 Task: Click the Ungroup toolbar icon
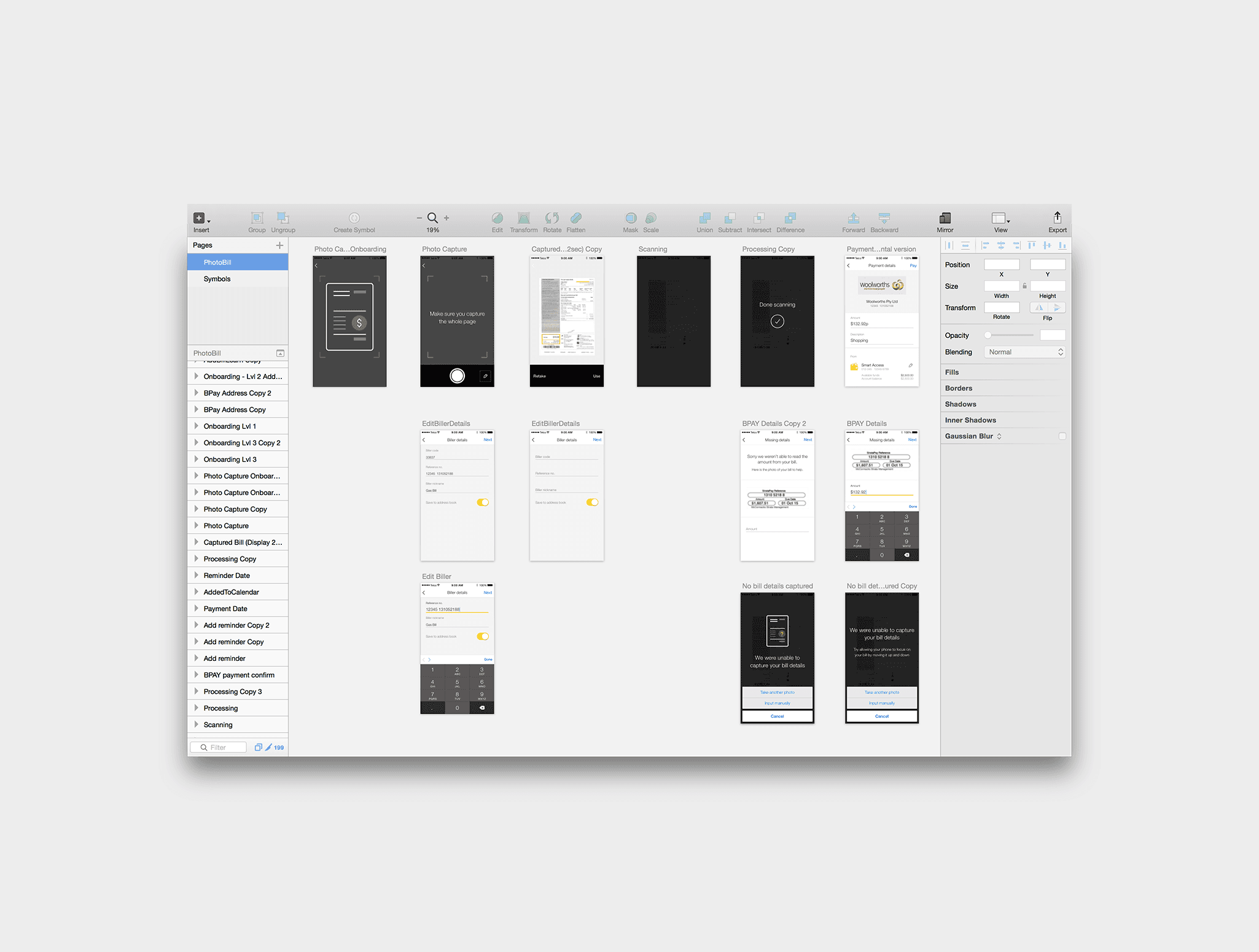coord(283,218)
